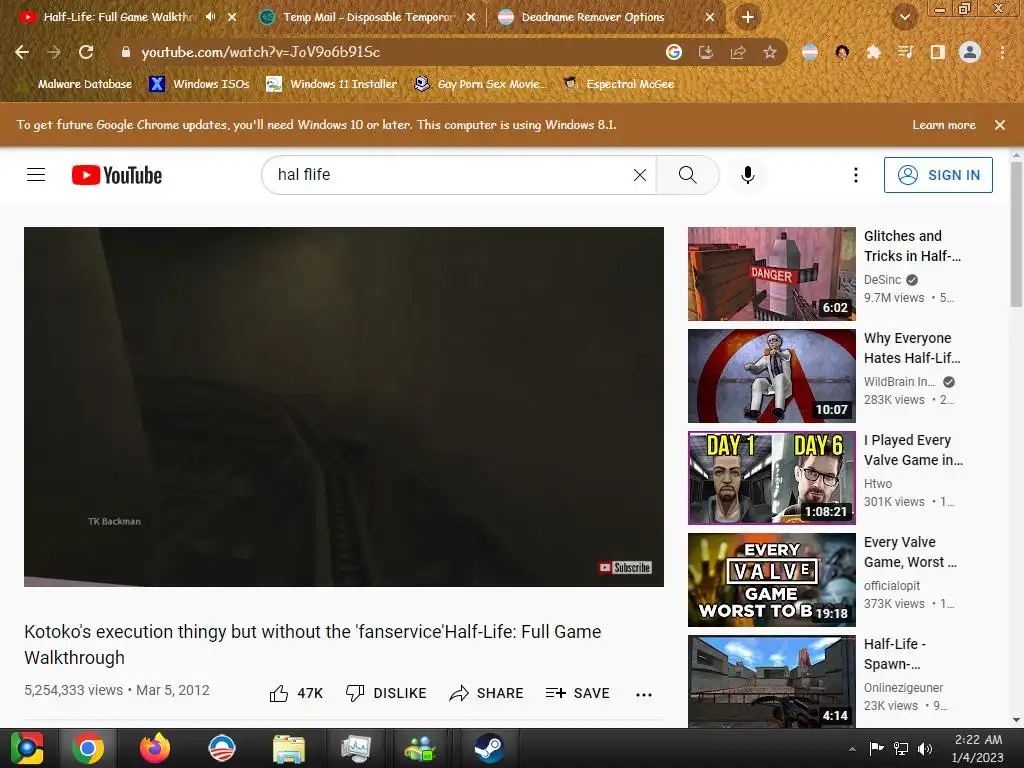Image resolution: width=1024 pixels, height=768 pixels.
Task: Mute the Half-Life tab audio icon
Action: [x=210, y=17]
